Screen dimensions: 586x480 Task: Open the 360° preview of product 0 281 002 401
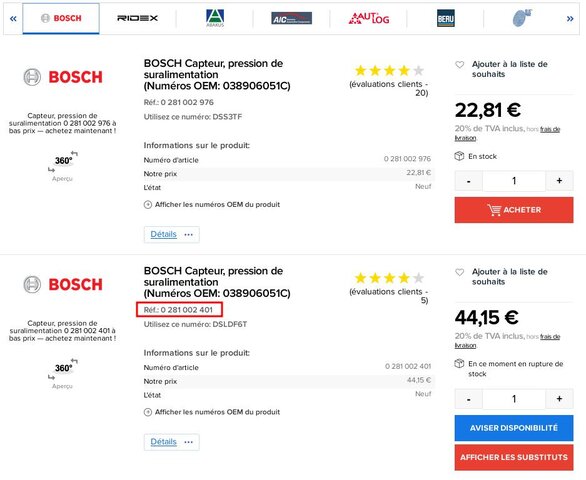[63, 369]
